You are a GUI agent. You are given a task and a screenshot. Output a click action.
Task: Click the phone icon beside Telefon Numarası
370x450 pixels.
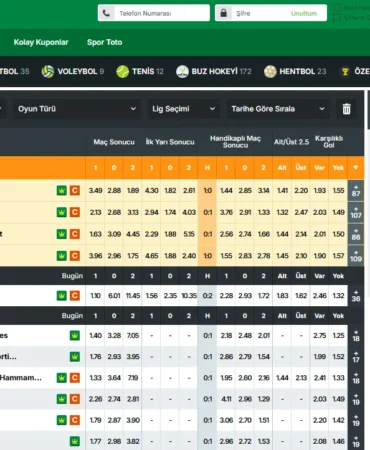point(106,13)
